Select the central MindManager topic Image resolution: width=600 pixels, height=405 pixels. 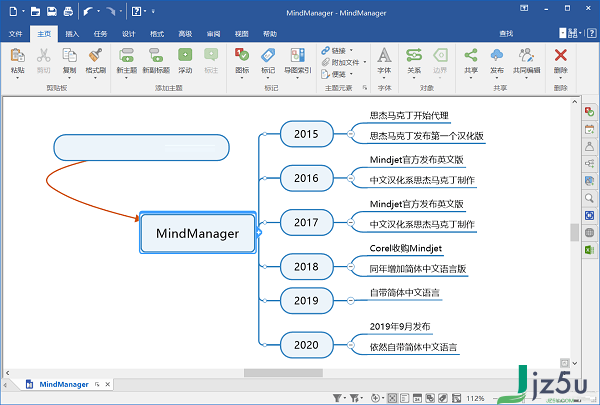(198, 233)
